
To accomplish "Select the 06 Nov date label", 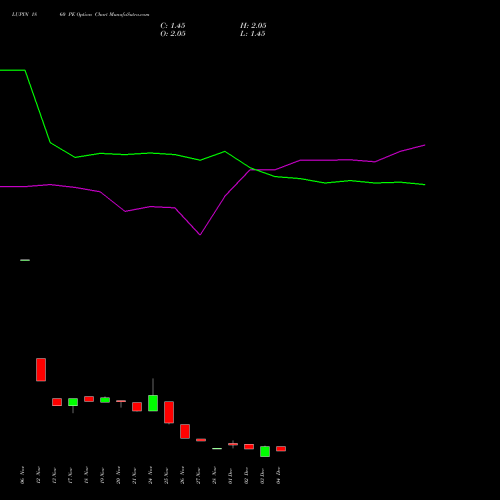I will [x=22, y=475].
